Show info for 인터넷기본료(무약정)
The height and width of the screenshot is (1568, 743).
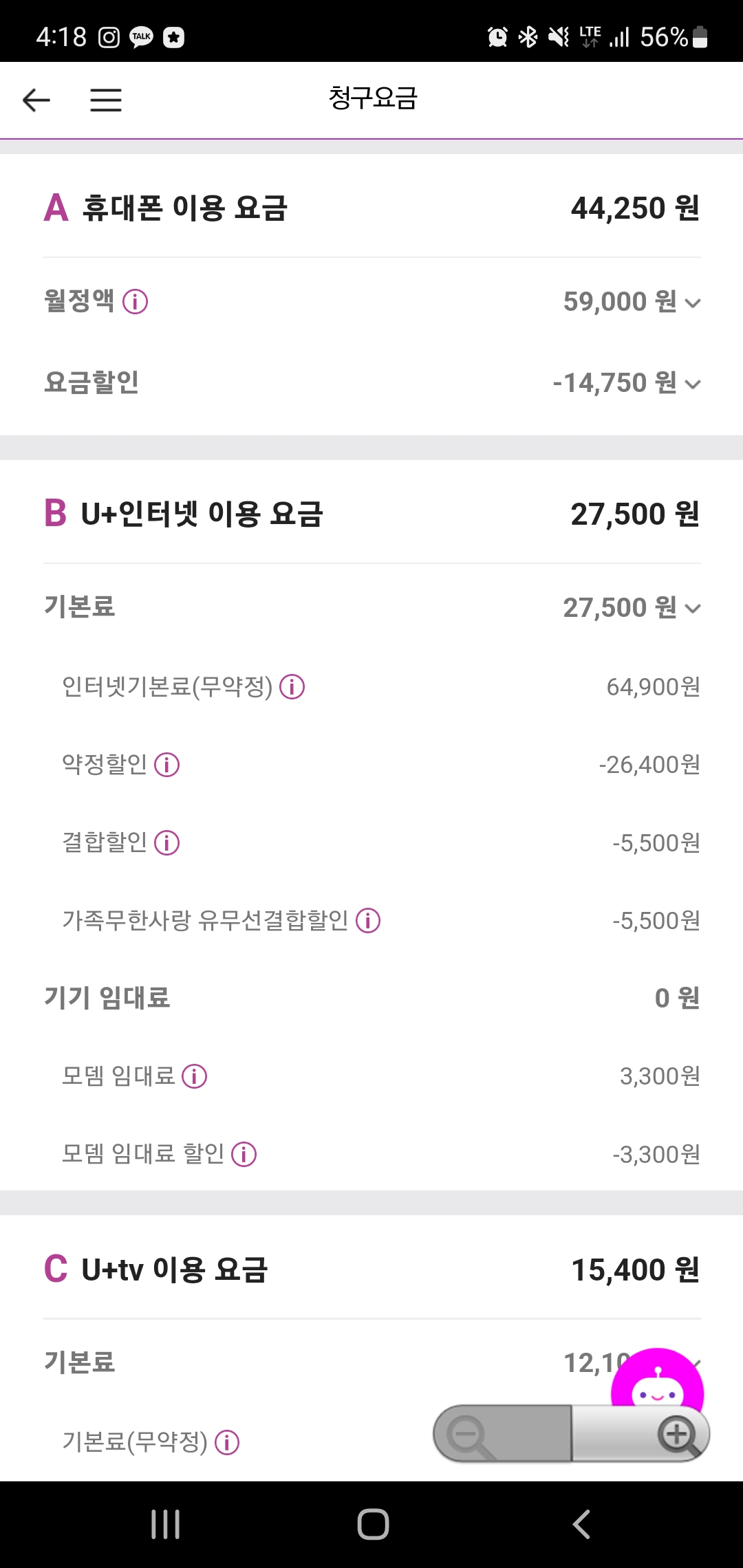click(292, 687)
